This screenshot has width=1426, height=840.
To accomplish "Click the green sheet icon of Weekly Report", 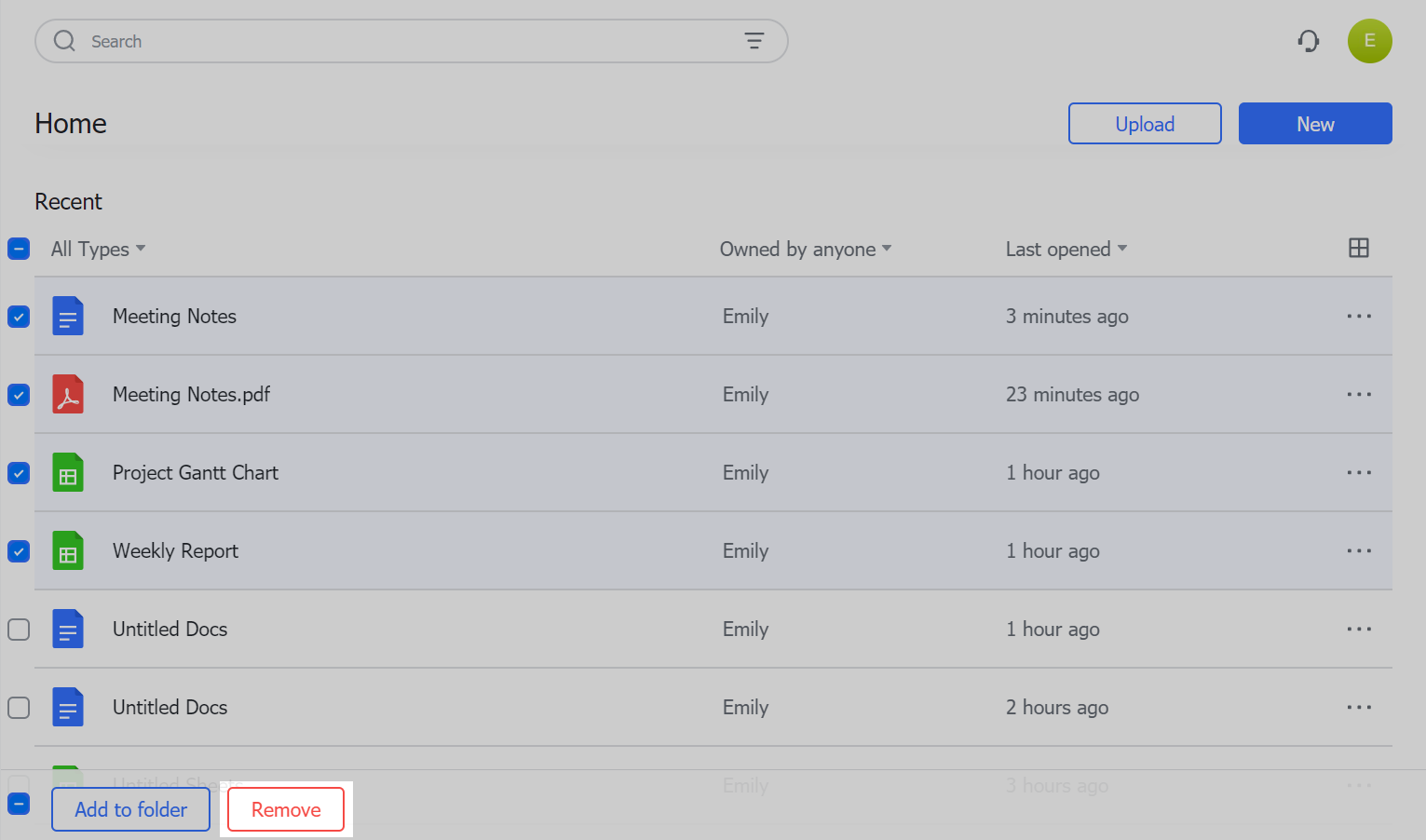I will tap(68, 550).
